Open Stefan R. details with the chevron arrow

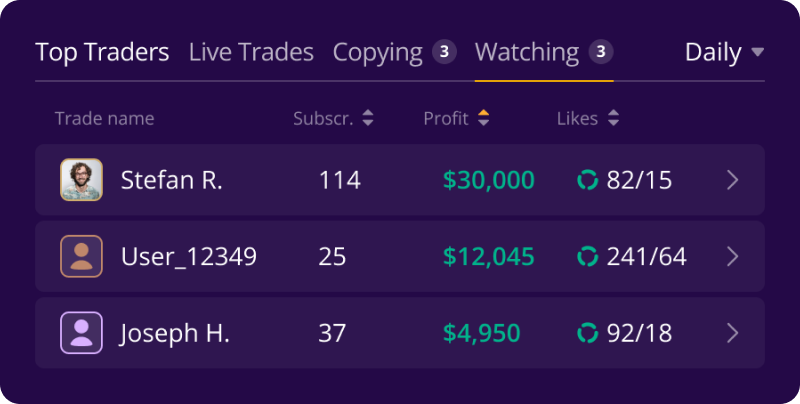point(733,180)
